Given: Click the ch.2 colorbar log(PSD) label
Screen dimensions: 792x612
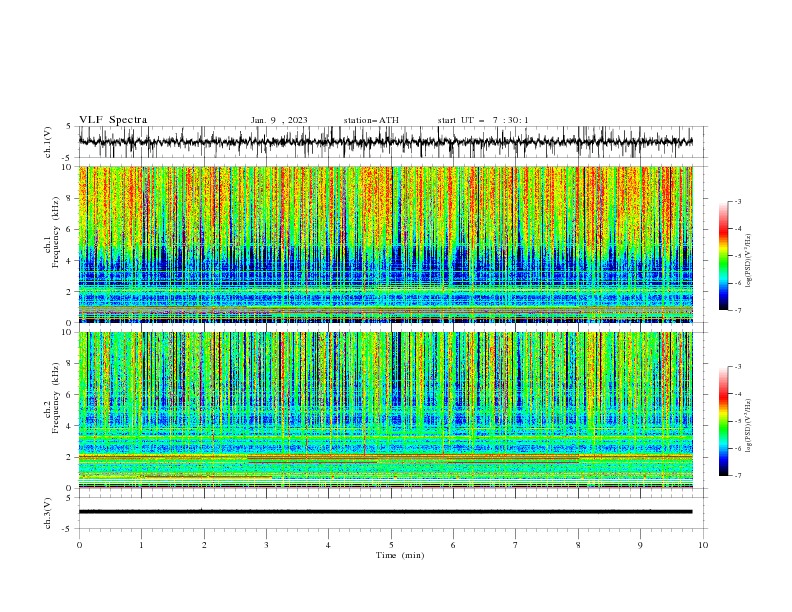Looking at the screenshot, I should click(x=748, y=426).
